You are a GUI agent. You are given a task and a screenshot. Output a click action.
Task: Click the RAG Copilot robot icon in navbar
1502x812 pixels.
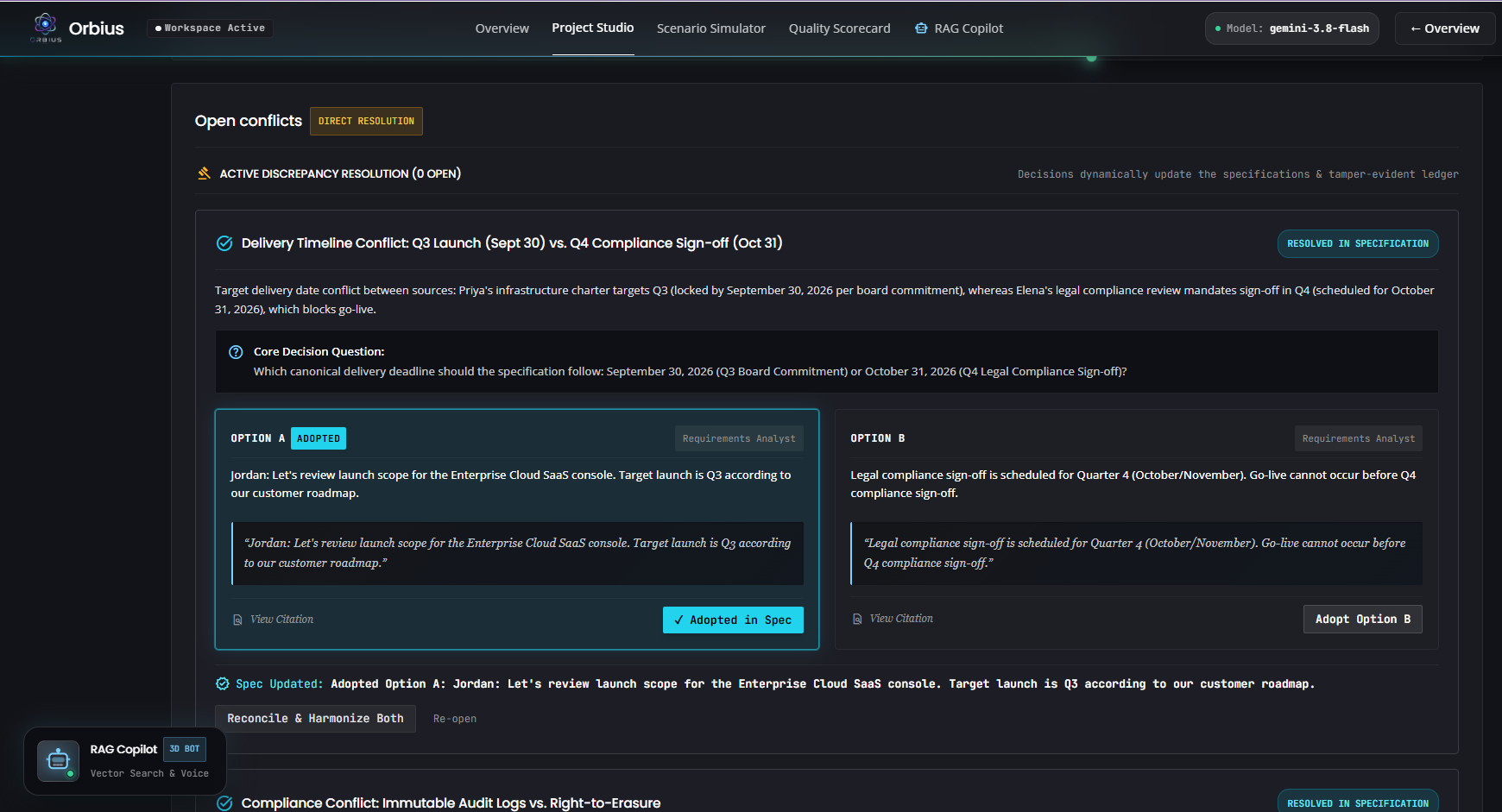[921, 28]
